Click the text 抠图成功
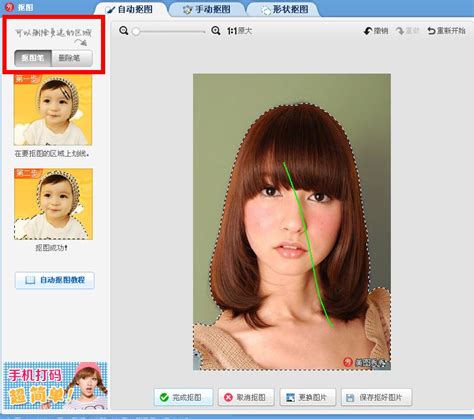 click(x=52, y=248)
